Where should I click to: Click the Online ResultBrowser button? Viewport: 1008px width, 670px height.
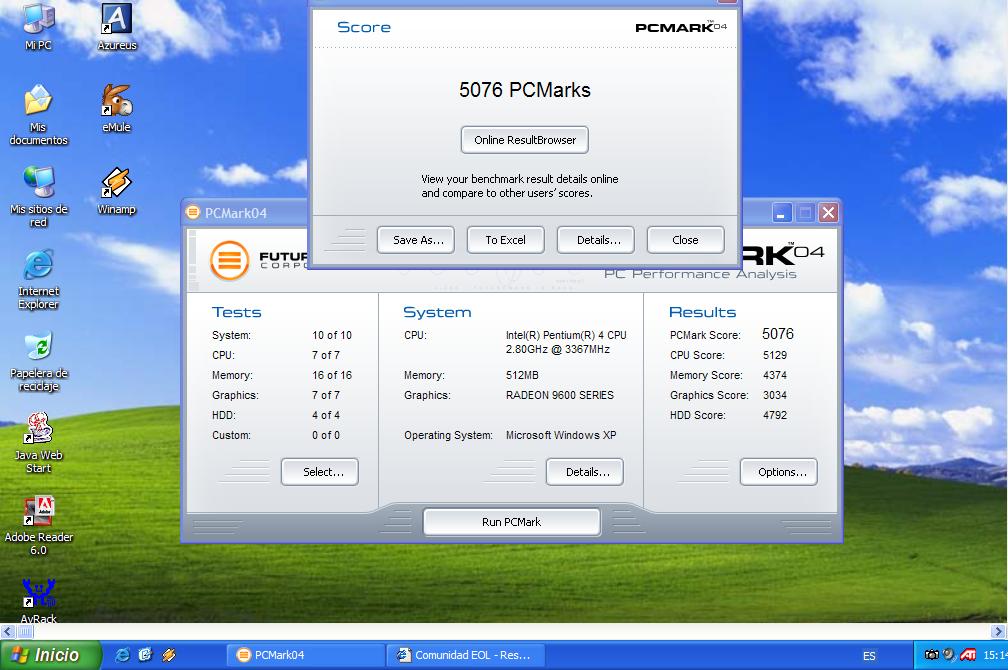click(525, 140)
